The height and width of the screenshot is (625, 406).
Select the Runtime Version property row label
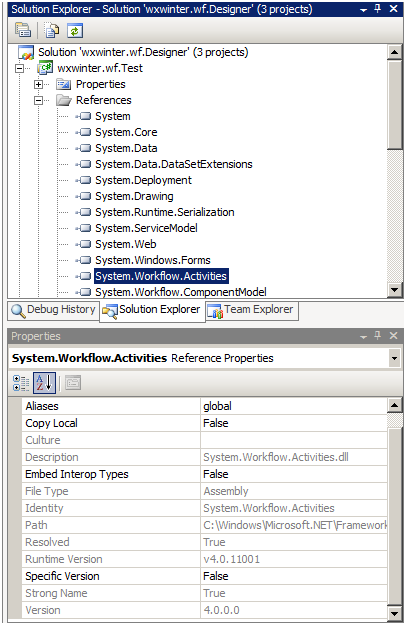point(64,559)
